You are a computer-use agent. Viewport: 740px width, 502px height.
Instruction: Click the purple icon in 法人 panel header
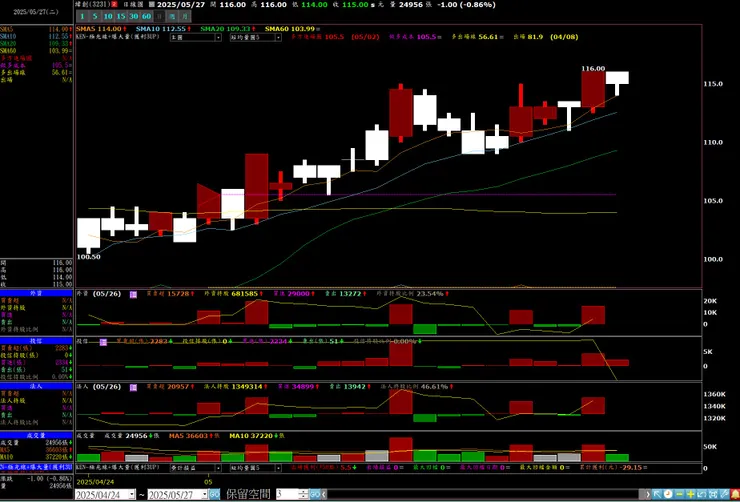coord(133,387)
